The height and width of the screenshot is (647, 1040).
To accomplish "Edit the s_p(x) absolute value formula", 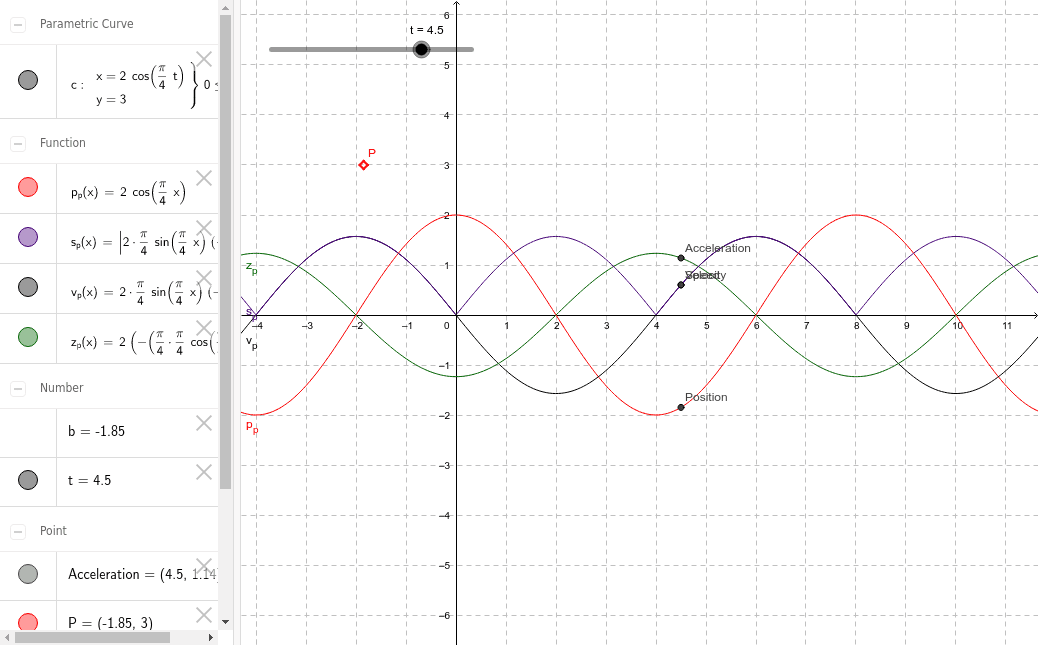I will (x=144, y=242).
